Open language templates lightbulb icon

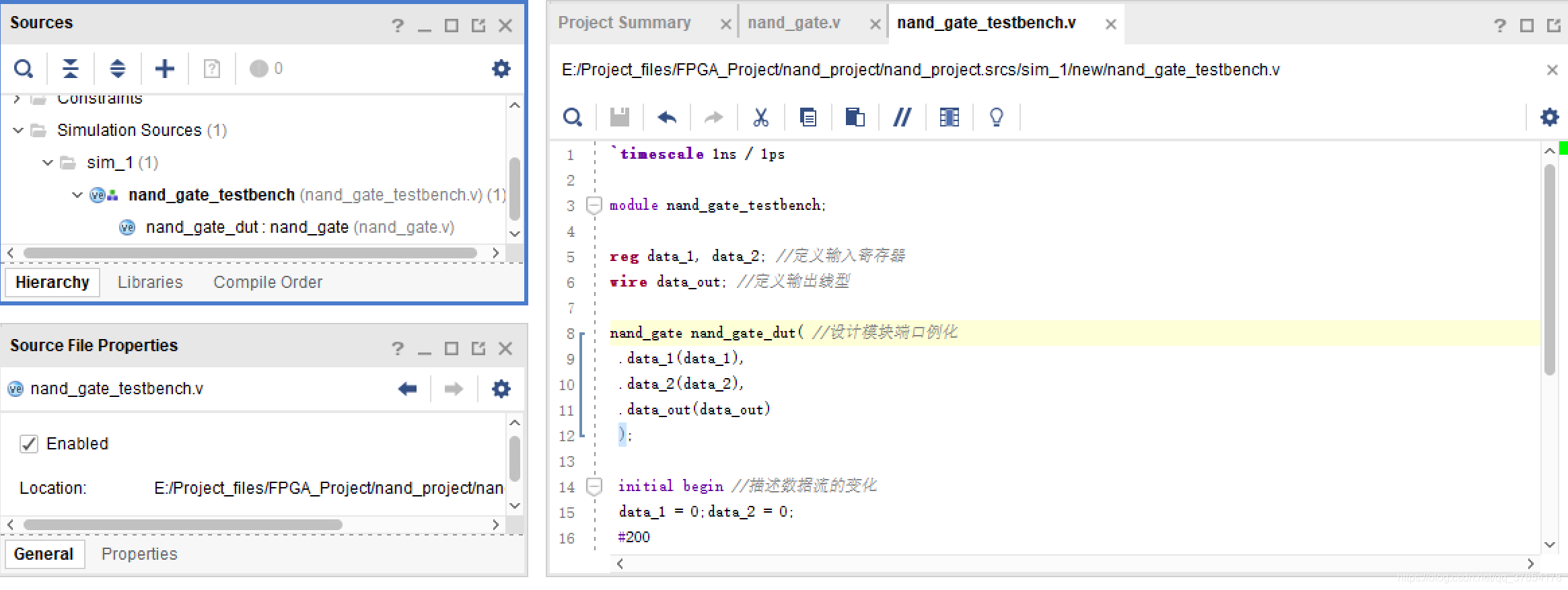[x=997, y=117]
